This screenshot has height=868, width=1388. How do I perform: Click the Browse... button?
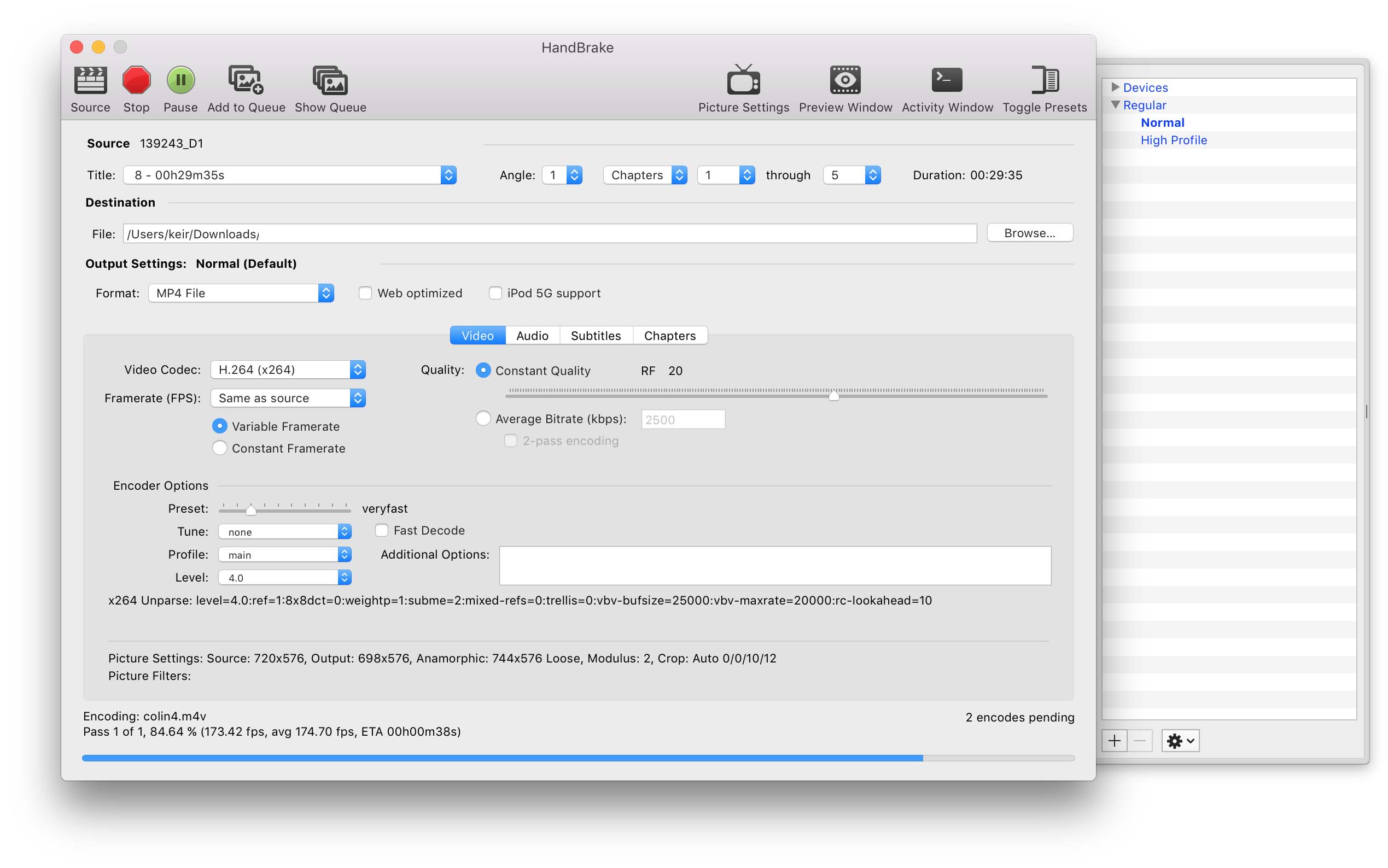(1030, 233)
